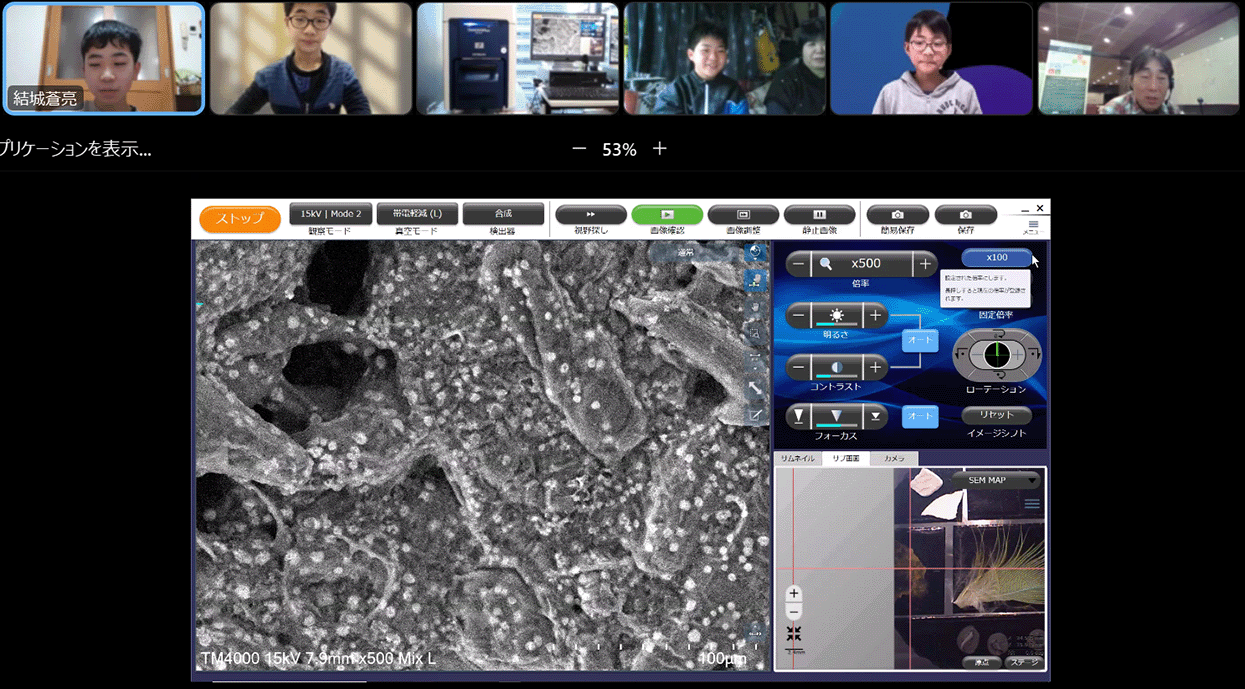Toggle the auto focus オート button
The width and height of the screenshot is (1245, 689).
[x=920, y=416]
